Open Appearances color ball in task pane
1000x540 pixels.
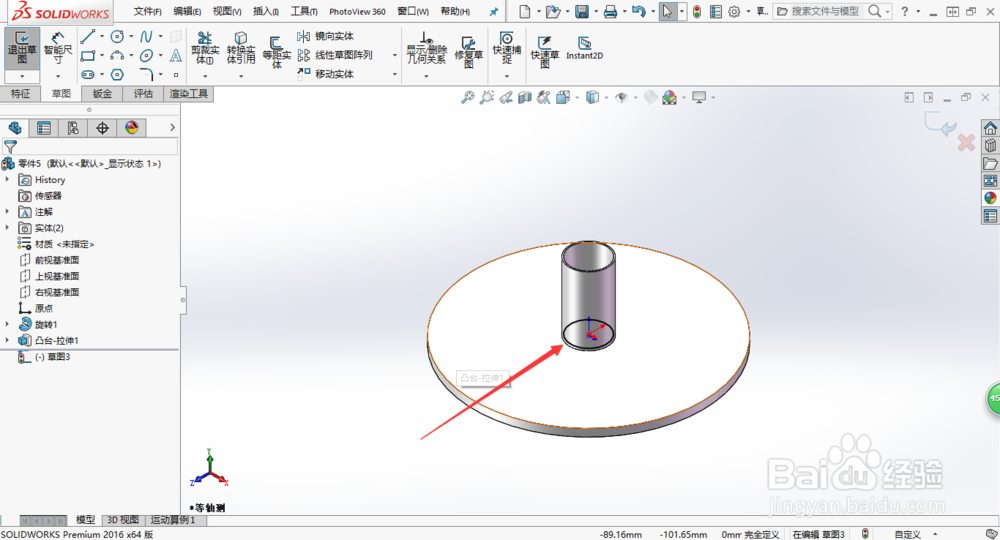point(990,198)
